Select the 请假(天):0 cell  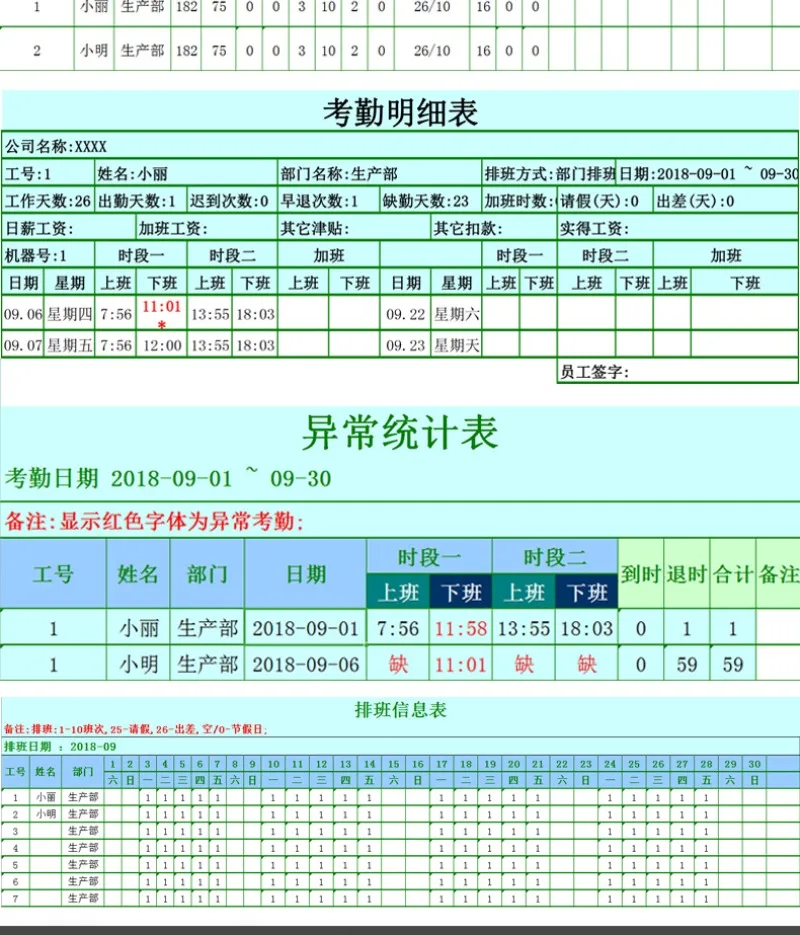(x=604, y=201)
